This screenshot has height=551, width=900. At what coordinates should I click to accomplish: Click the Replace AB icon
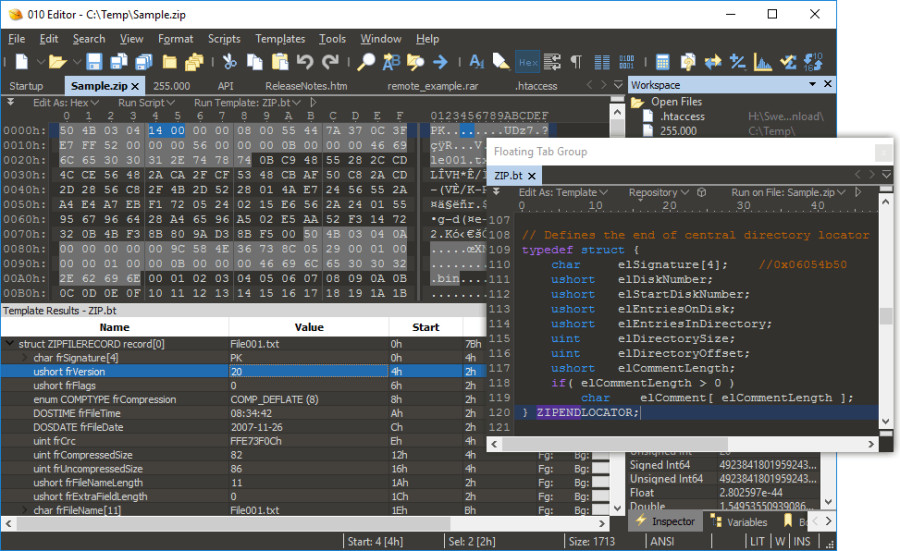(x=391, y=61)
